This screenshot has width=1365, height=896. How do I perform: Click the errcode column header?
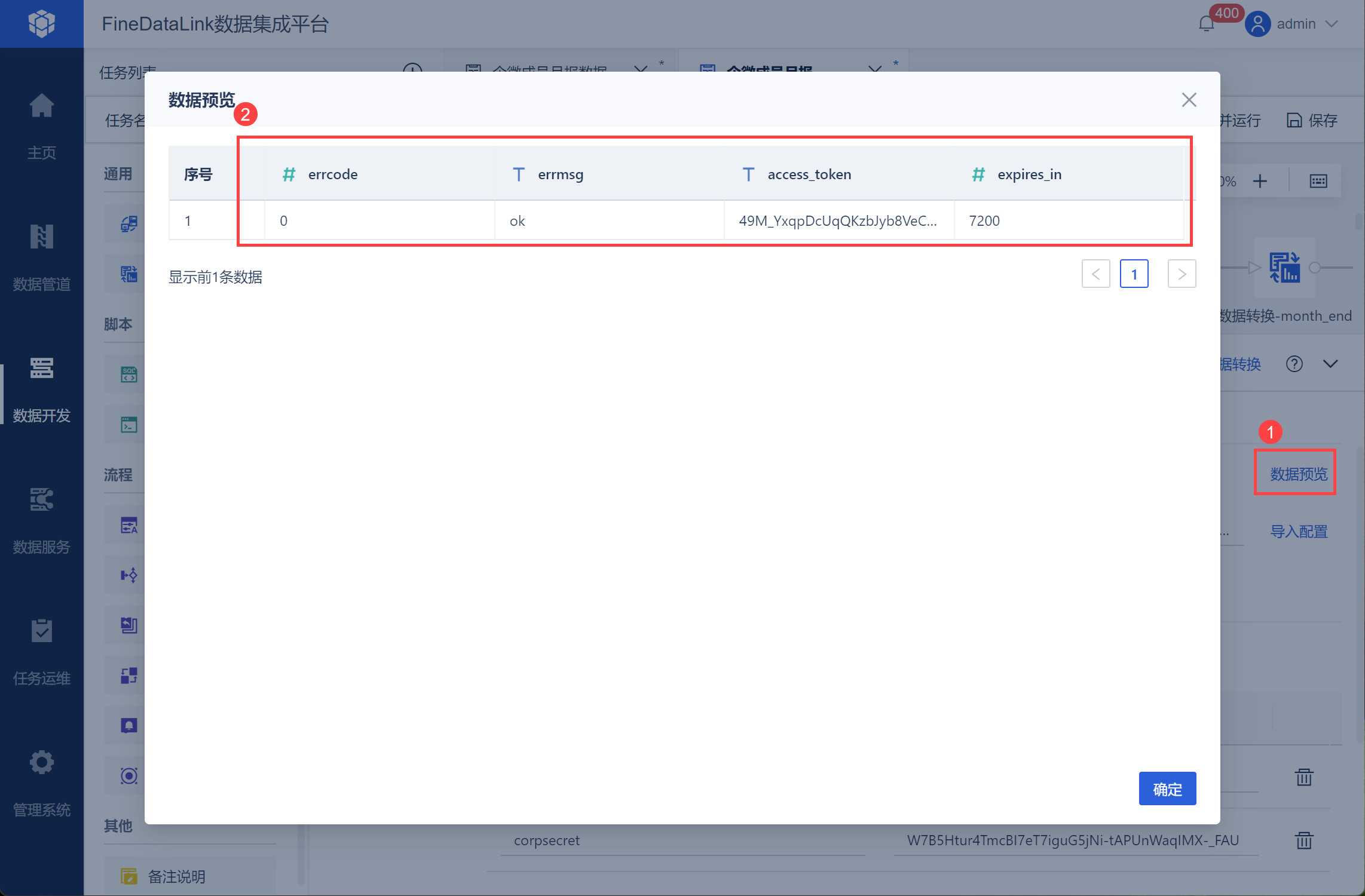pyautogui.click(x=332, y=174)
